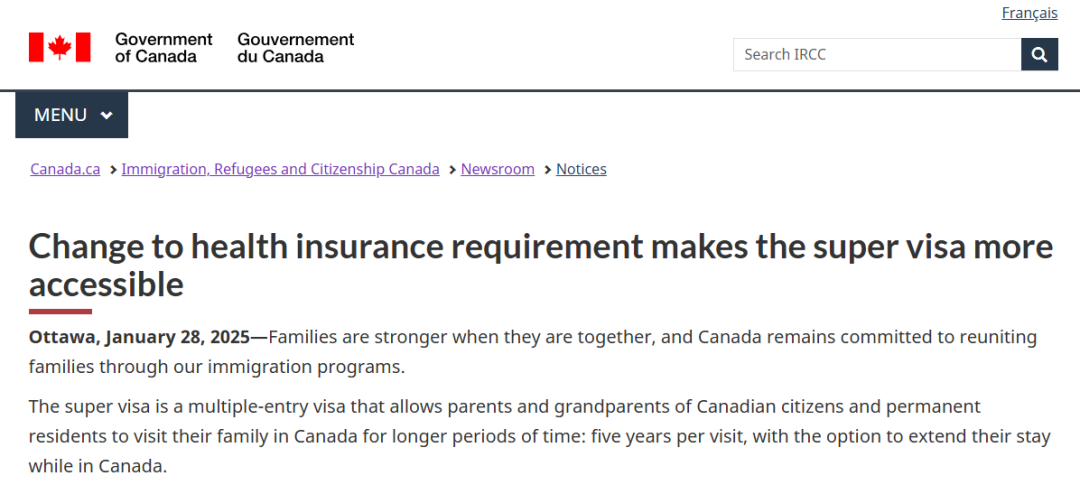
Task: Switch language via Français link
Action: pyautogui.click(x=1030, y=12)
